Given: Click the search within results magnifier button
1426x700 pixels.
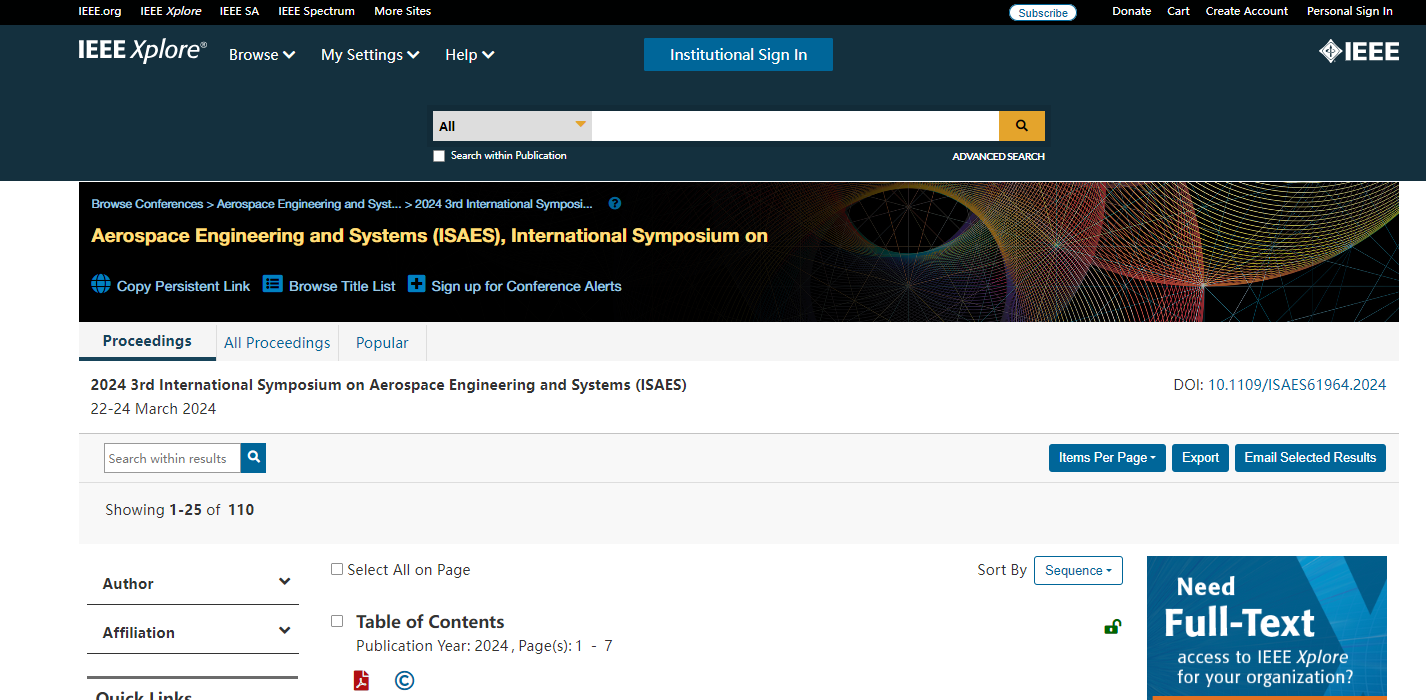Looking at the screenshot, I should [254, 458].
